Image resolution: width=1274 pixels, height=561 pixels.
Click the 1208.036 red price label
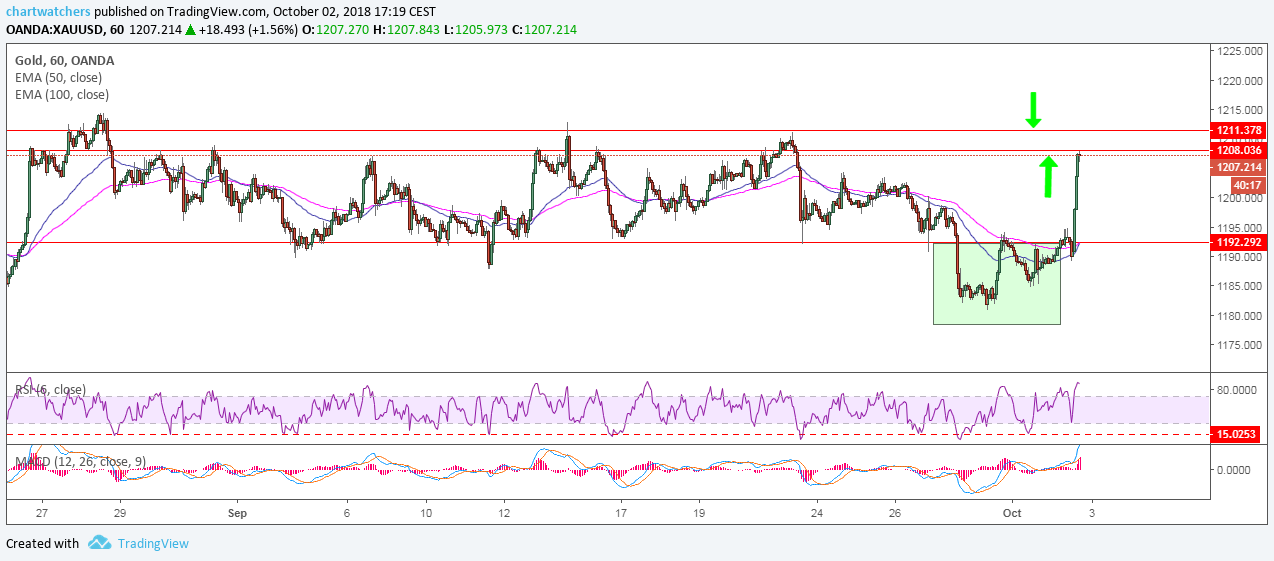pyautogui.click(x=1238, y=150)
